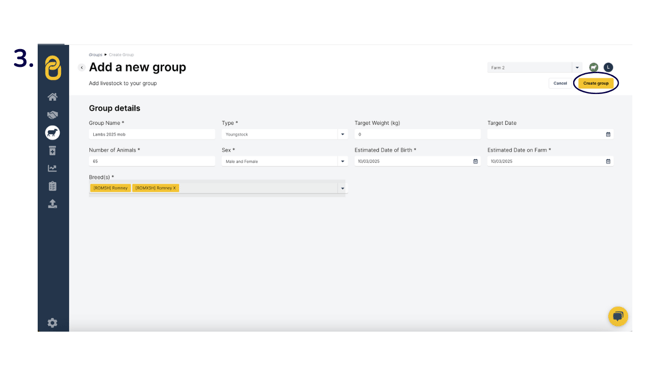Open Estimated Date on Farm calendar picker
This screenshot has width=670, height=376.
[x=608, y=161]
